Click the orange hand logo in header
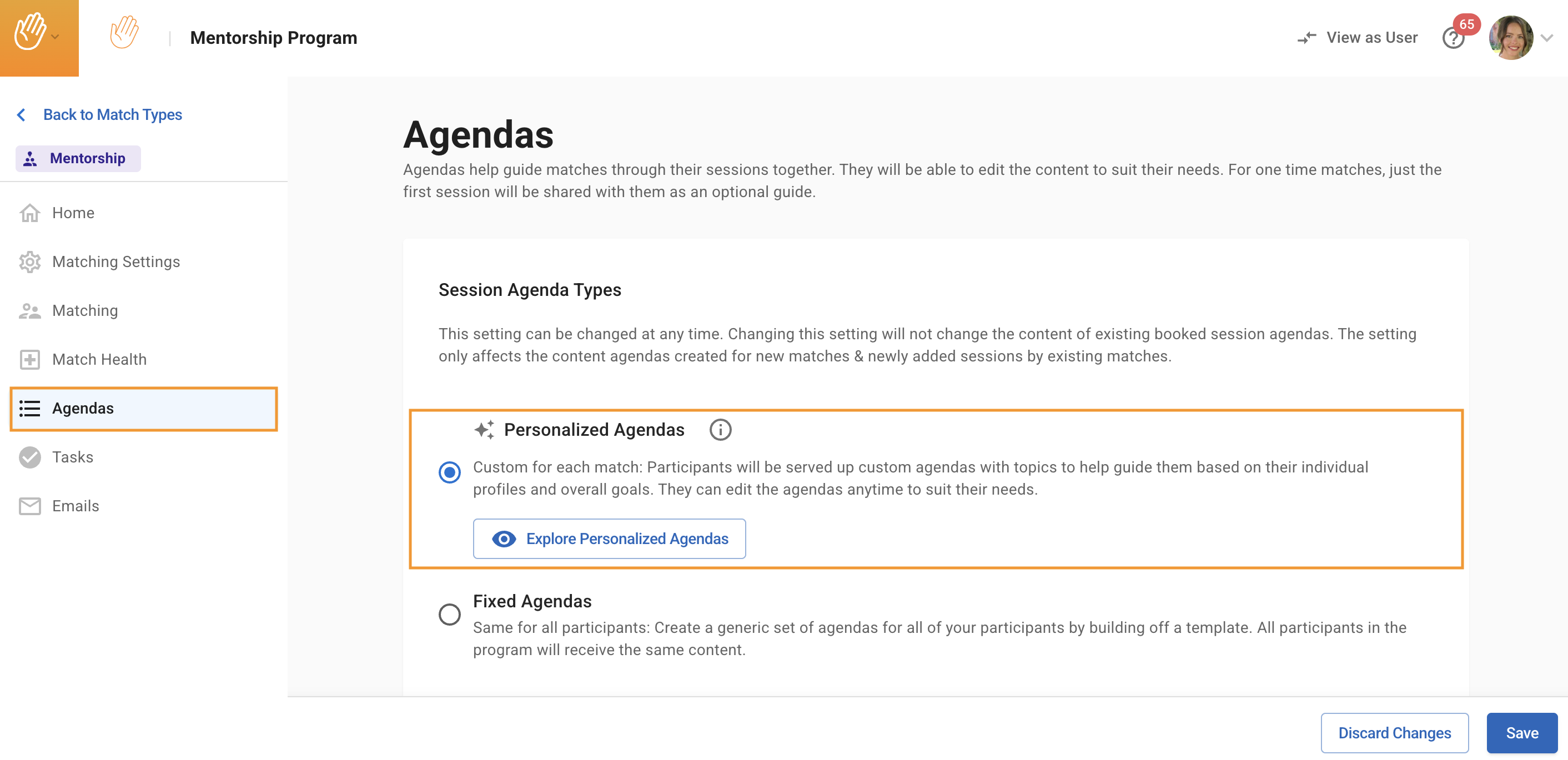1568x760 pixels. pyautogui.click(x=124, y=33)
